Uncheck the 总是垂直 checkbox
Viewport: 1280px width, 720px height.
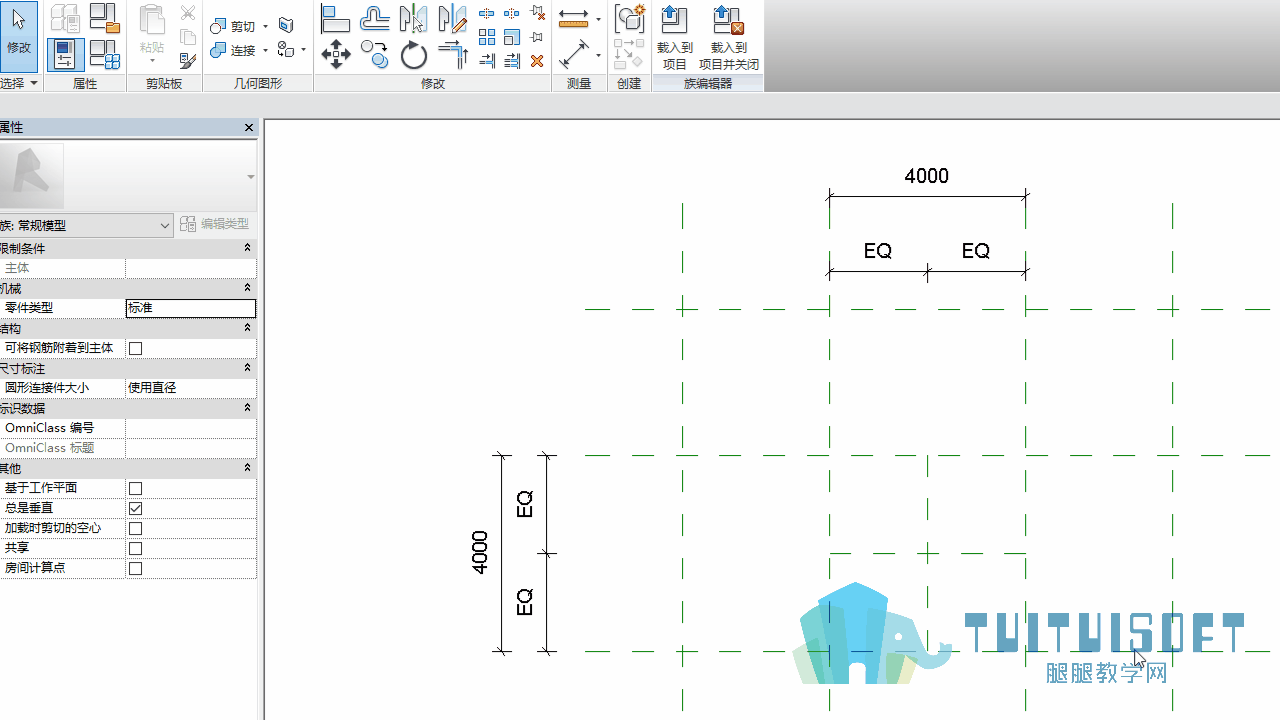136,508
